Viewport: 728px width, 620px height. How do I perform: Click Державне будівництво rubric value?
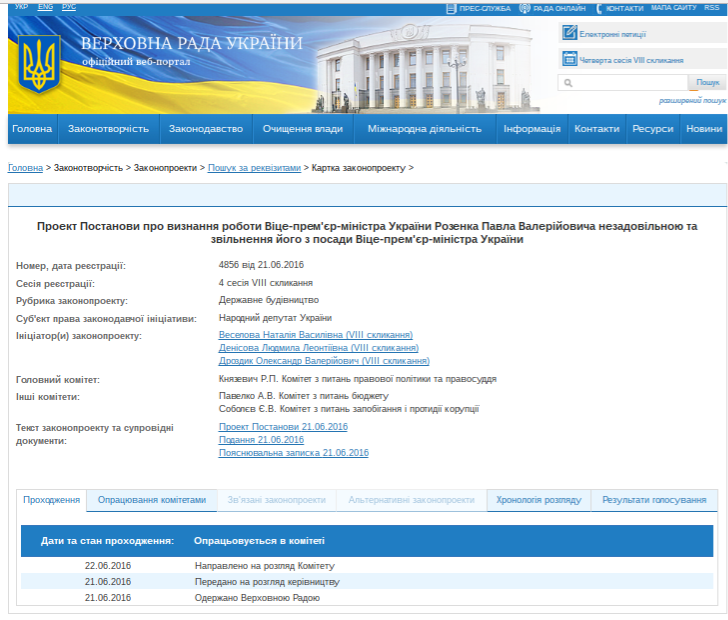click(269, 300)
